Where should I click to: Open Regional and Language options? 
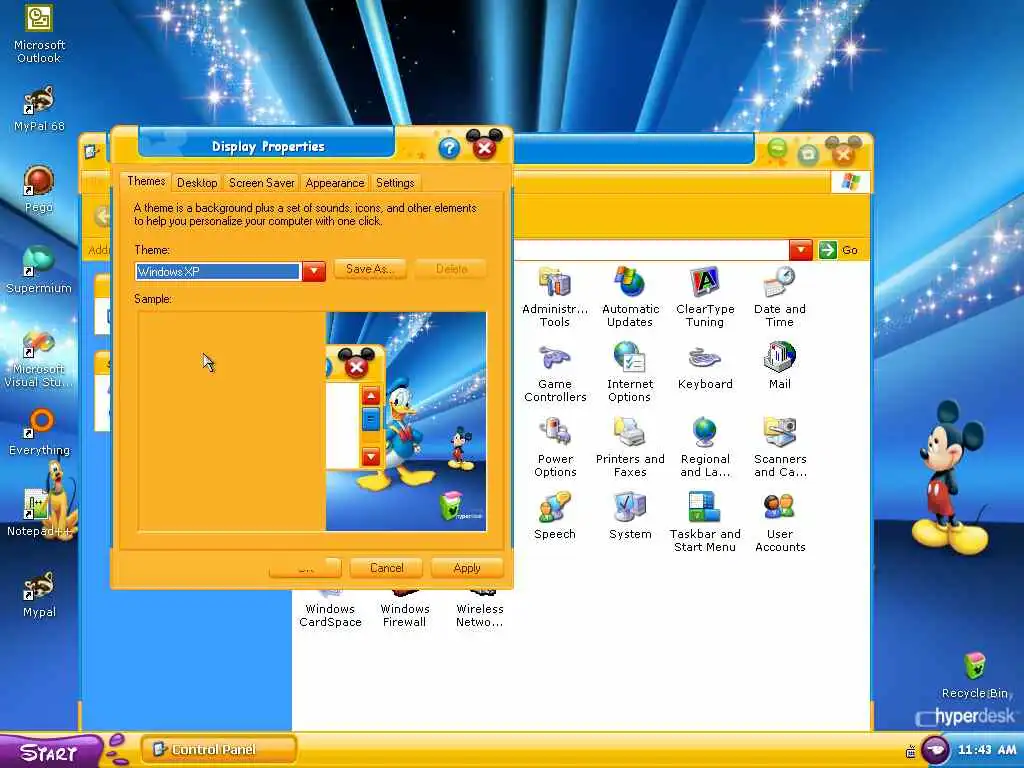[x=705, y=448]
